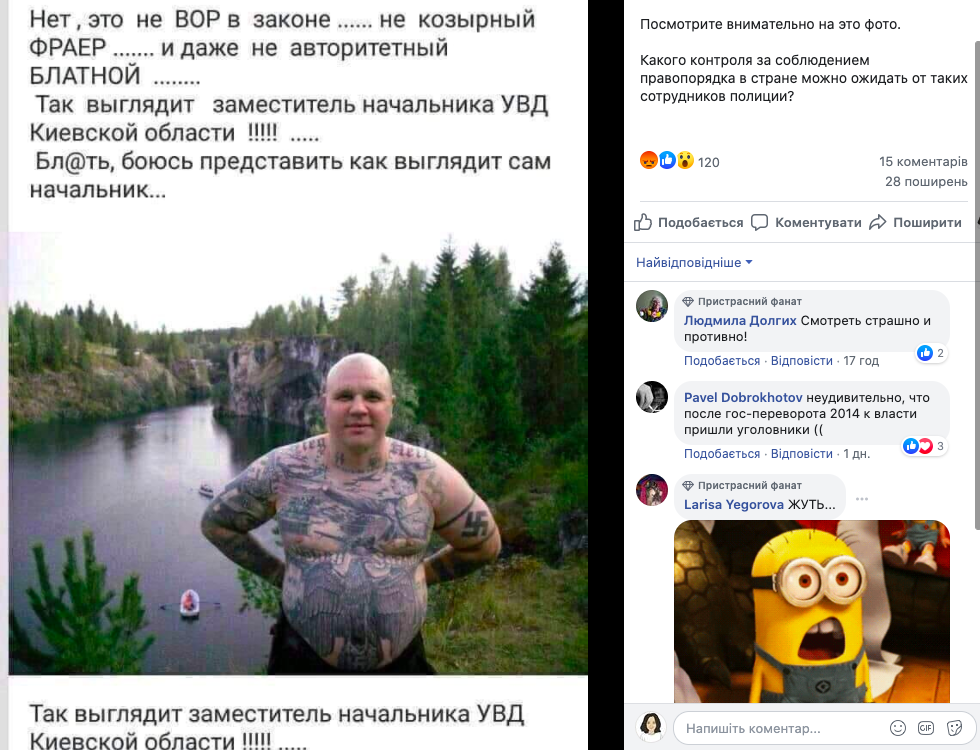View reactions on Pavel Dobrokhotov's comment

(924, 446)
